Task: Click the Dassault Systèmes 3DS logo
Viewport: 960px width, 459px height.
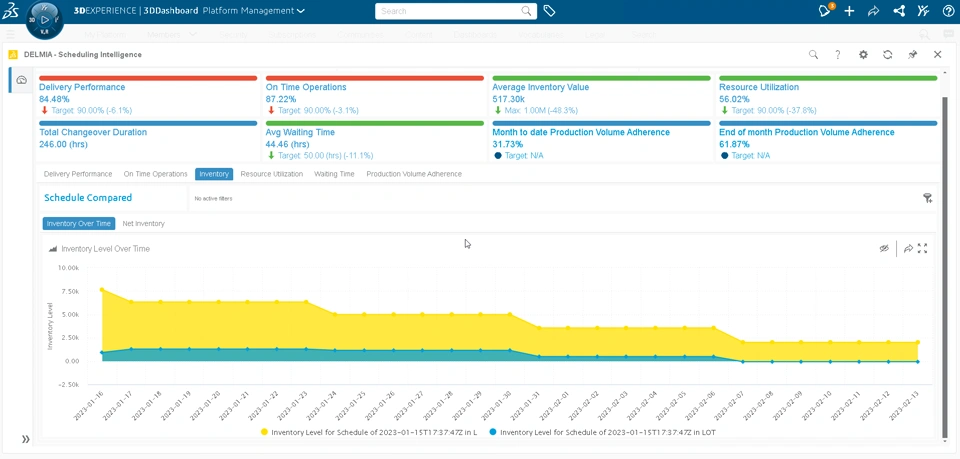Action: [x=12, y=11]
